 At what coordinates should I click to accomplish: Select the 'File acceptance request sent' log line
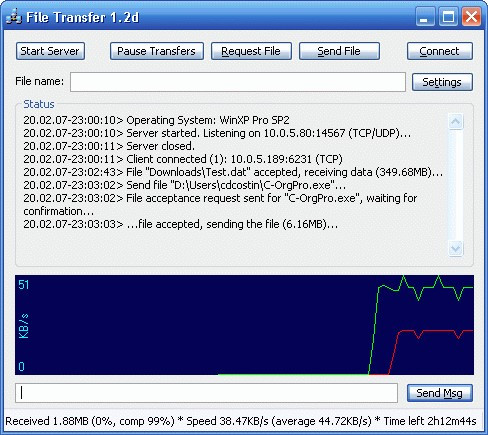point(220,204)
